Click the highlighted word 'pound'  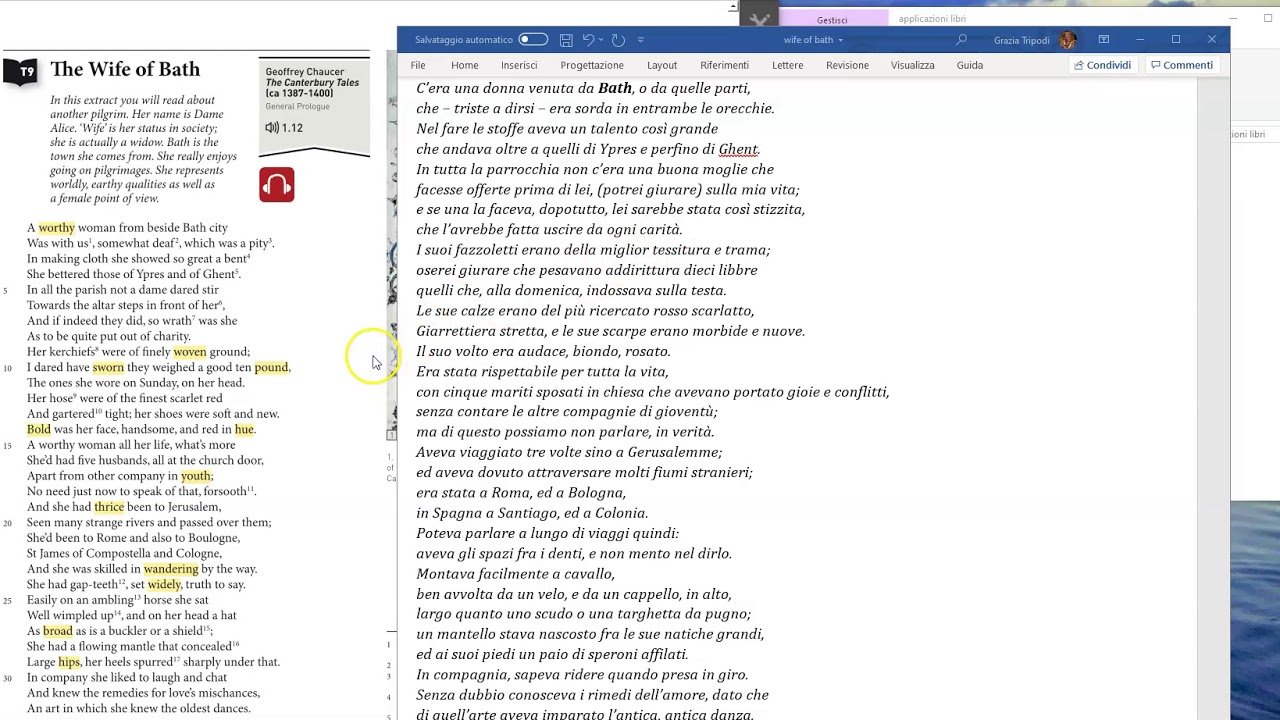pyautogui.click(x=271, y=367)
